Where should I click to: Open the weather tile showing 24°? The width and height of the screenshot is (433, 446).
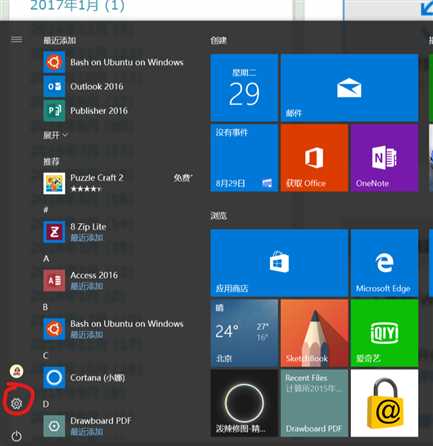click(244, 333)
